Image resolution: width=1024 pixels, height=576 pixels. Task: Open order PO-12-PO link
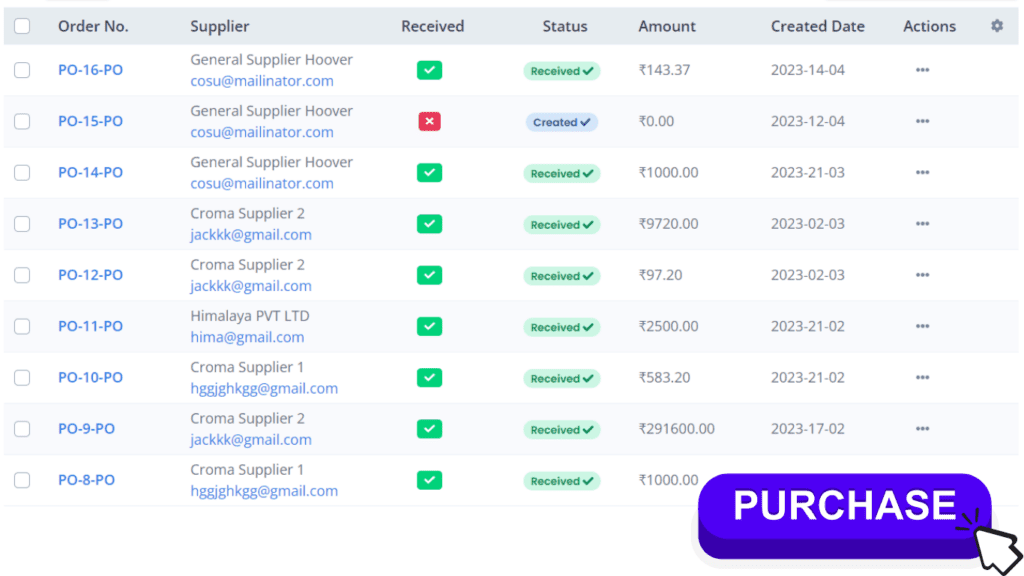click(x=90, y=275)
